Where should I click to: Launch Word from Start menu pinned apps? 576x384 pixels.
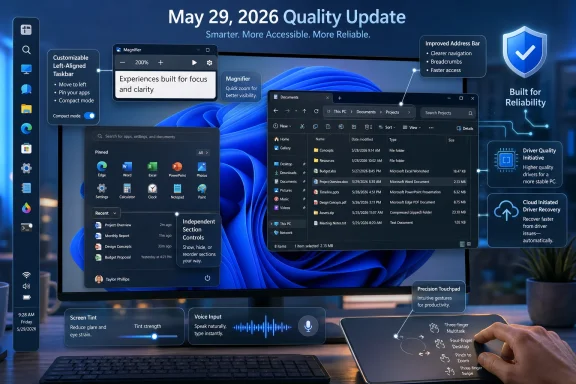coord(127,169)
